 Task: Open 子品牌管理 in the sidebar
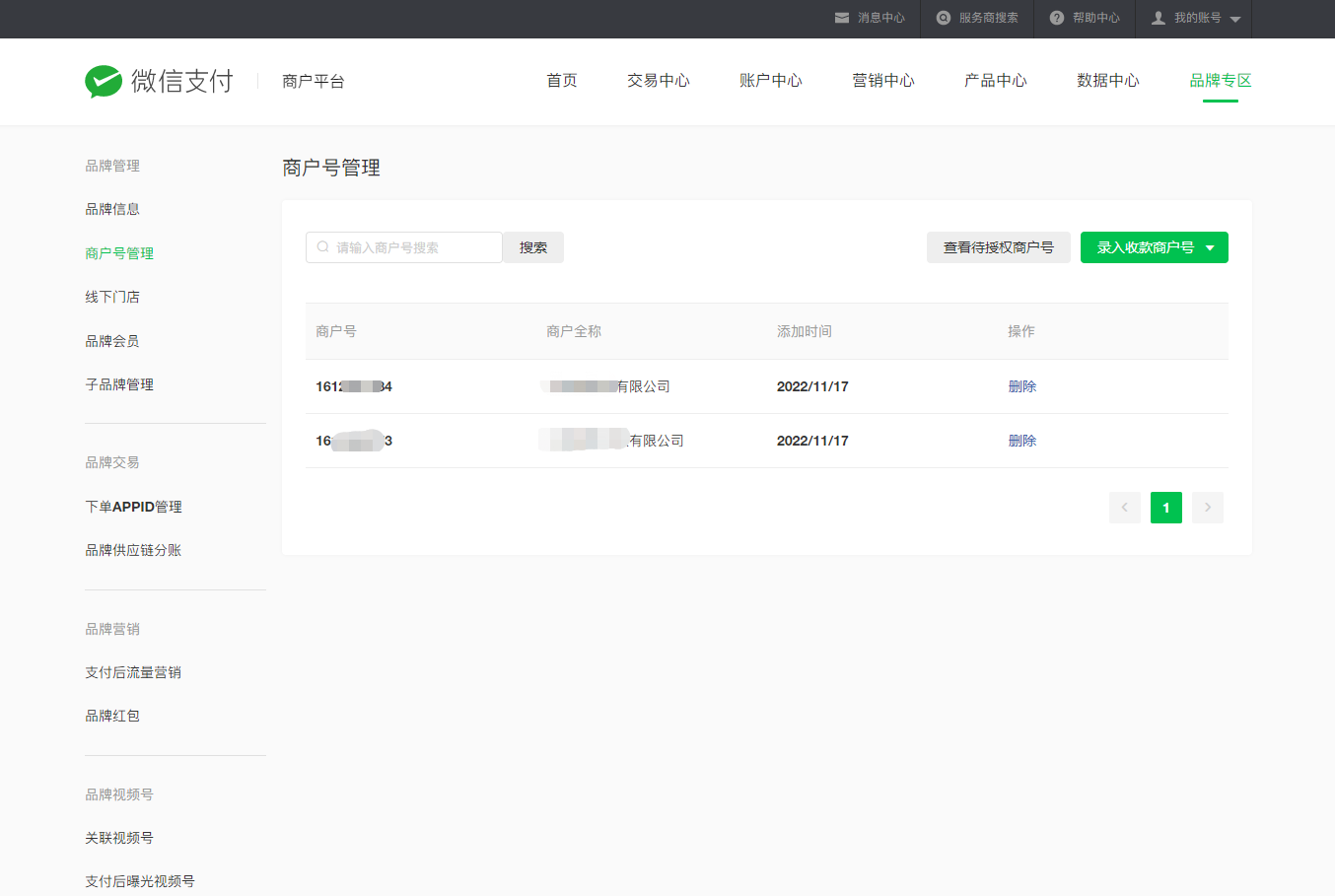click(119, 384)
